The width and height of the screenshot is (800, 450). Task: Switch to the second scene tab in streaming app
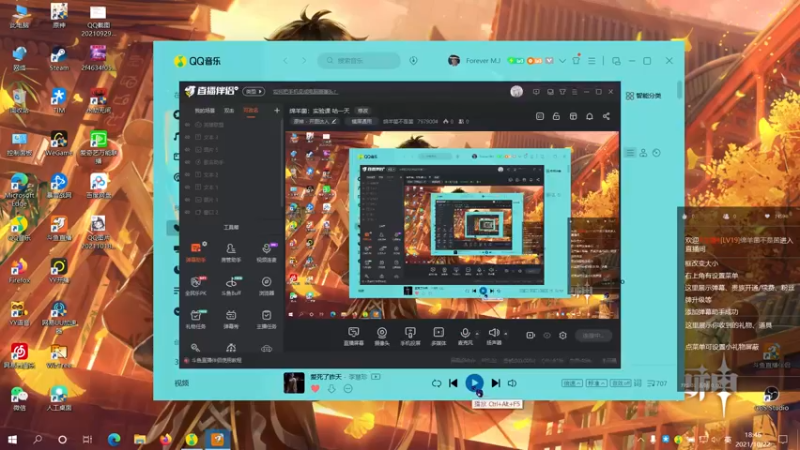229,111
